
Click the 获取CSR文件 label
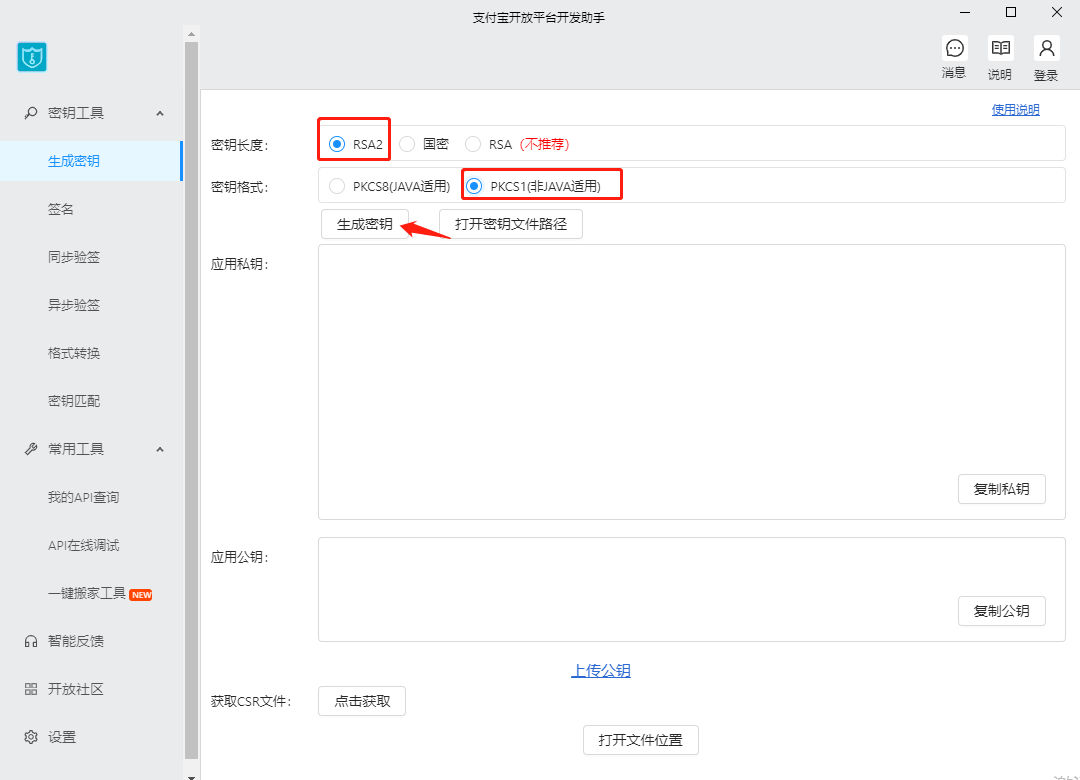click(x=251, y=702)
